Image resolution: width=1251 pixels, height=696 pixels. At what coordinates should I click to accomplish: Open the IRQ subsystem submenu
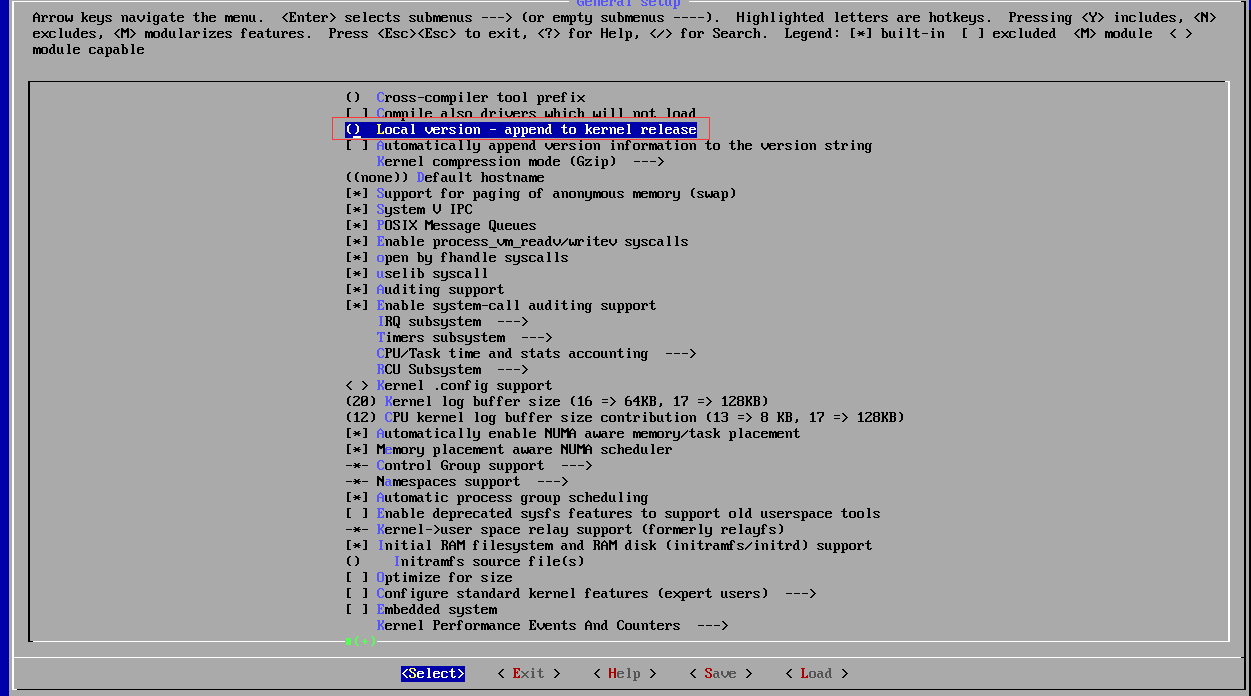pyautogui.click(x=452, y=322)
